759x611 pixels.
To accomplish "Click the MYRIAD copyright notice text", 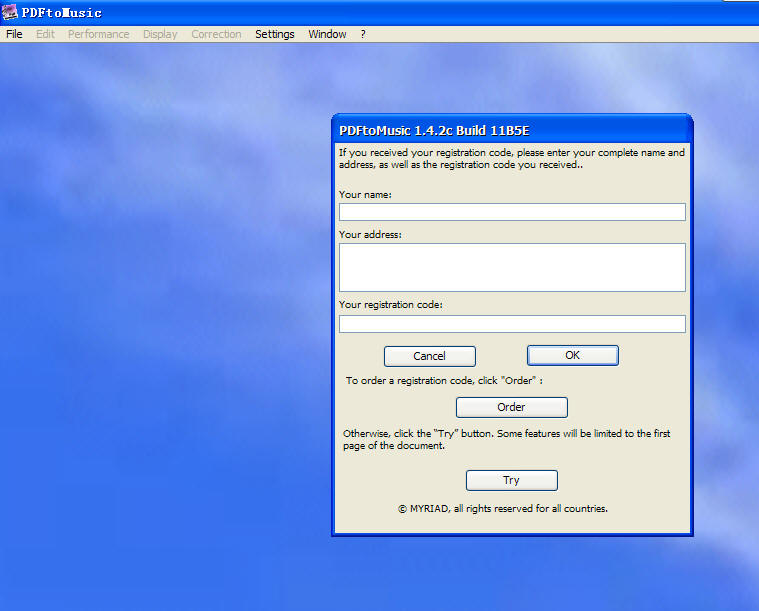I will click(x=503, y=509).
